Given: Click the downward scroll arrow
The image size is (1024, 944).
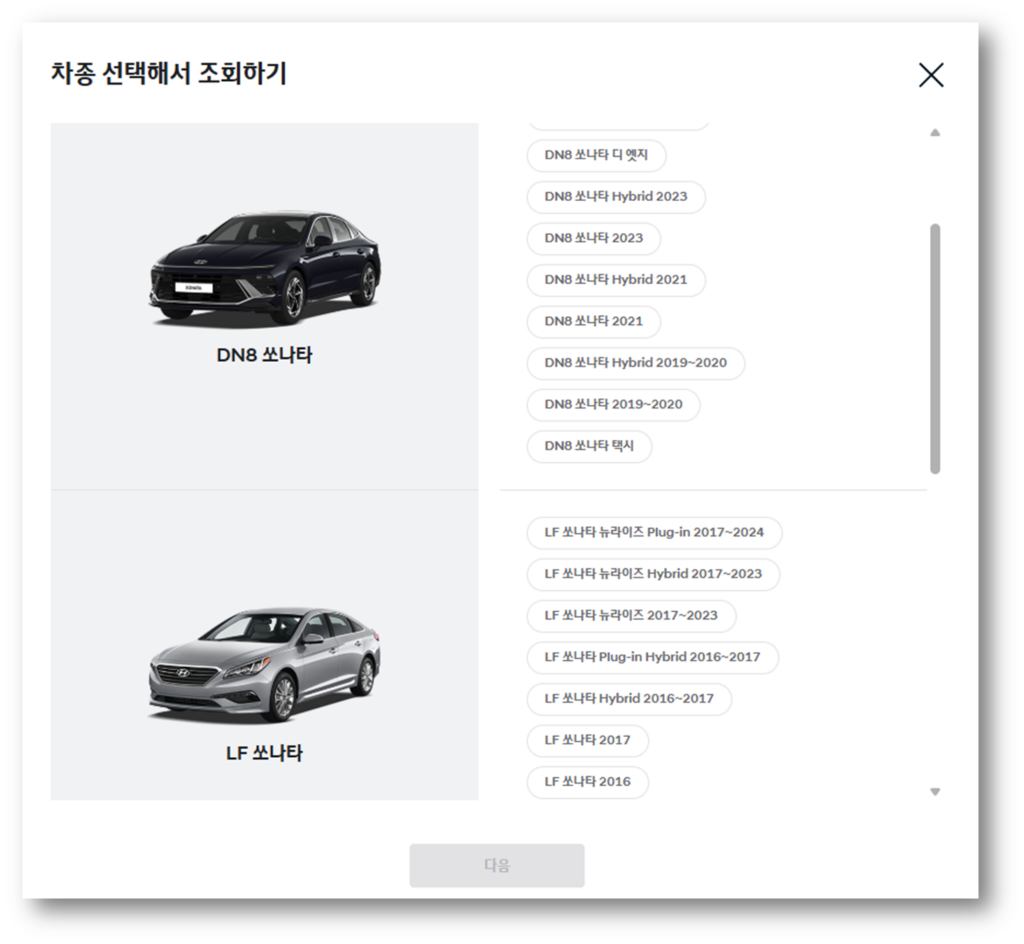Looking at the screenshot, I should (936, 790).
